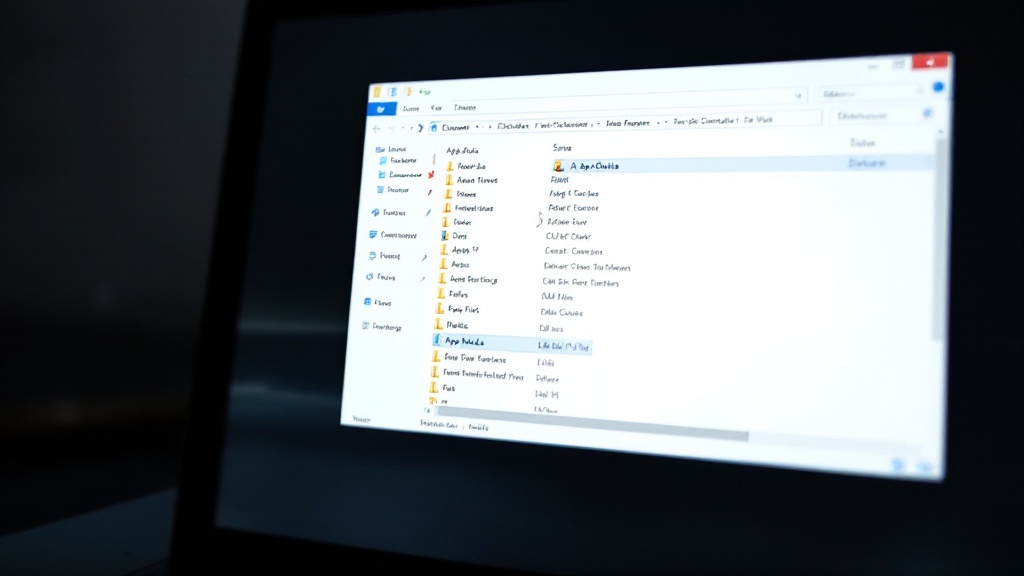Viewport: 1024px width, 576px height.
Task: Click the second quick access icon in the title bar
Action: [392, 93]
